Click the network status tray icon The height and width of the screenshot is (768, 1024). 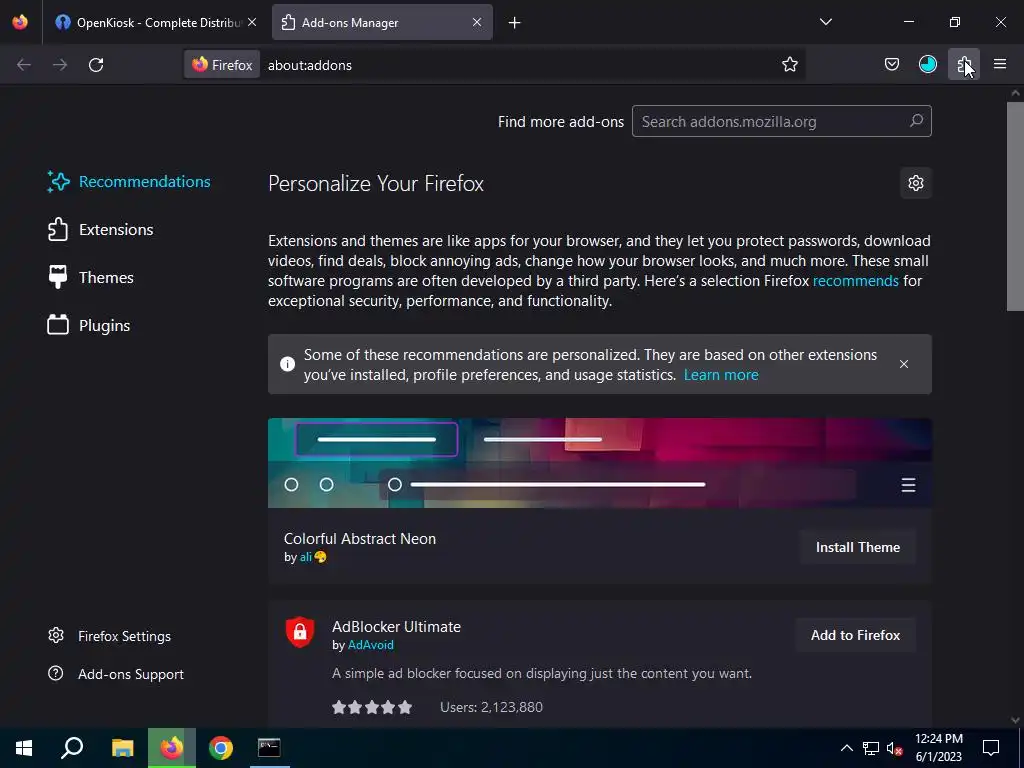click(871, 748)
